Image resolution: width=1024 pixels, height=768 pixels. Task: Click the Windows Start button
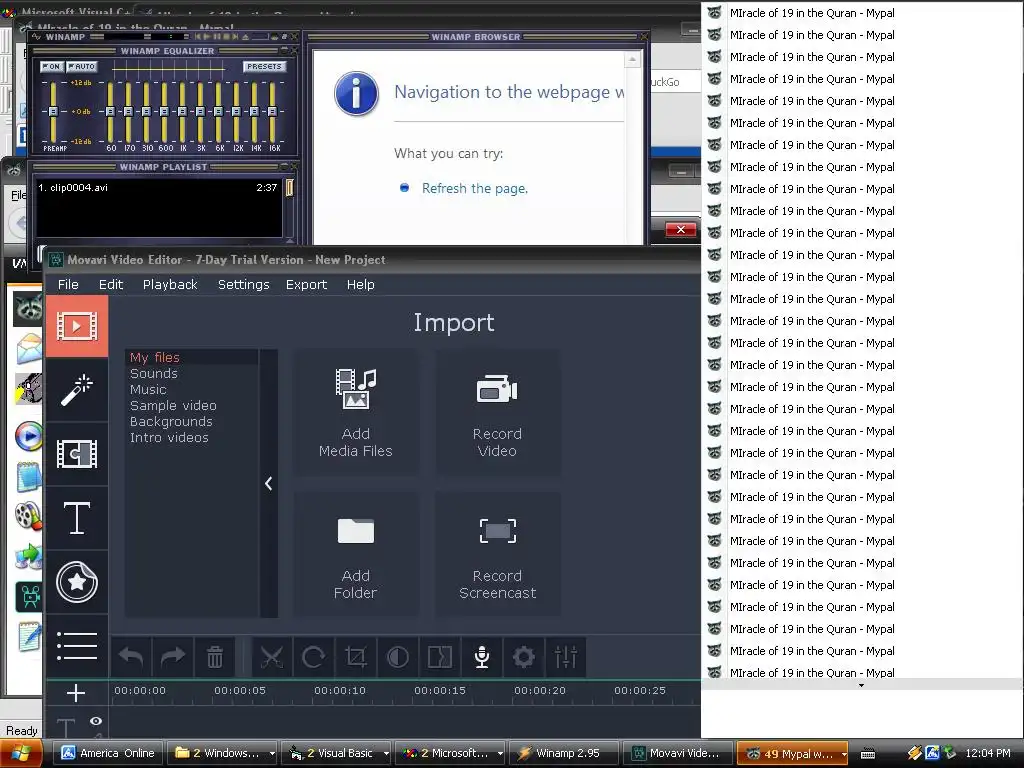[x=21, y=753]
